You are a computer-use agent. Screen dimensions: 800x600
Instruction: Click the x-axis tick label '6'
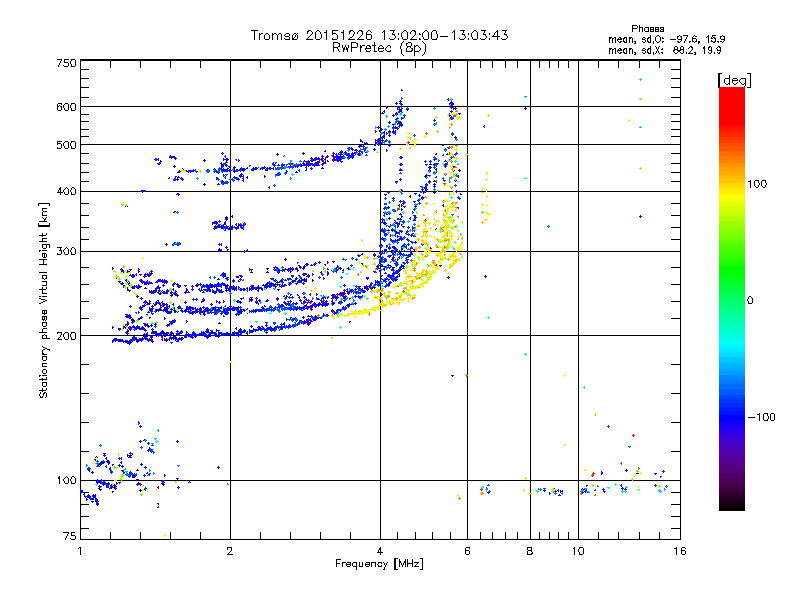pos(467,551)
